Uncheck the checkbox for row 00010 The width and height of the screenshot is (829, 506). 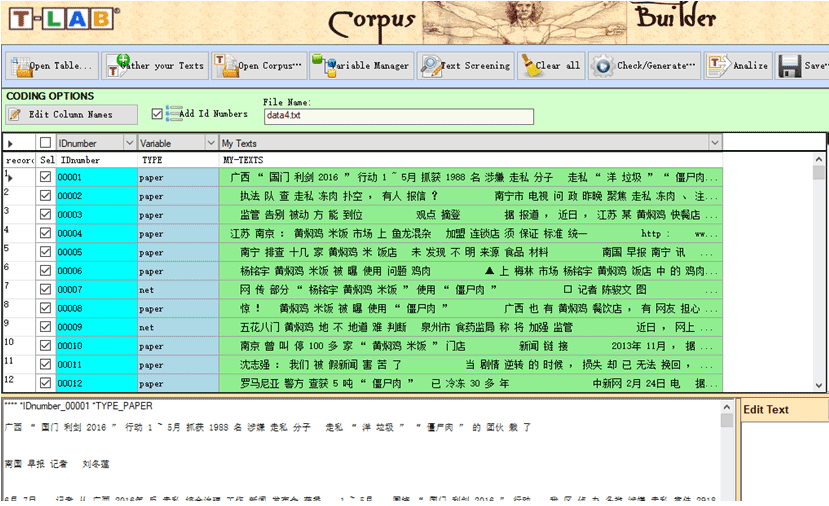pos(45,346)
